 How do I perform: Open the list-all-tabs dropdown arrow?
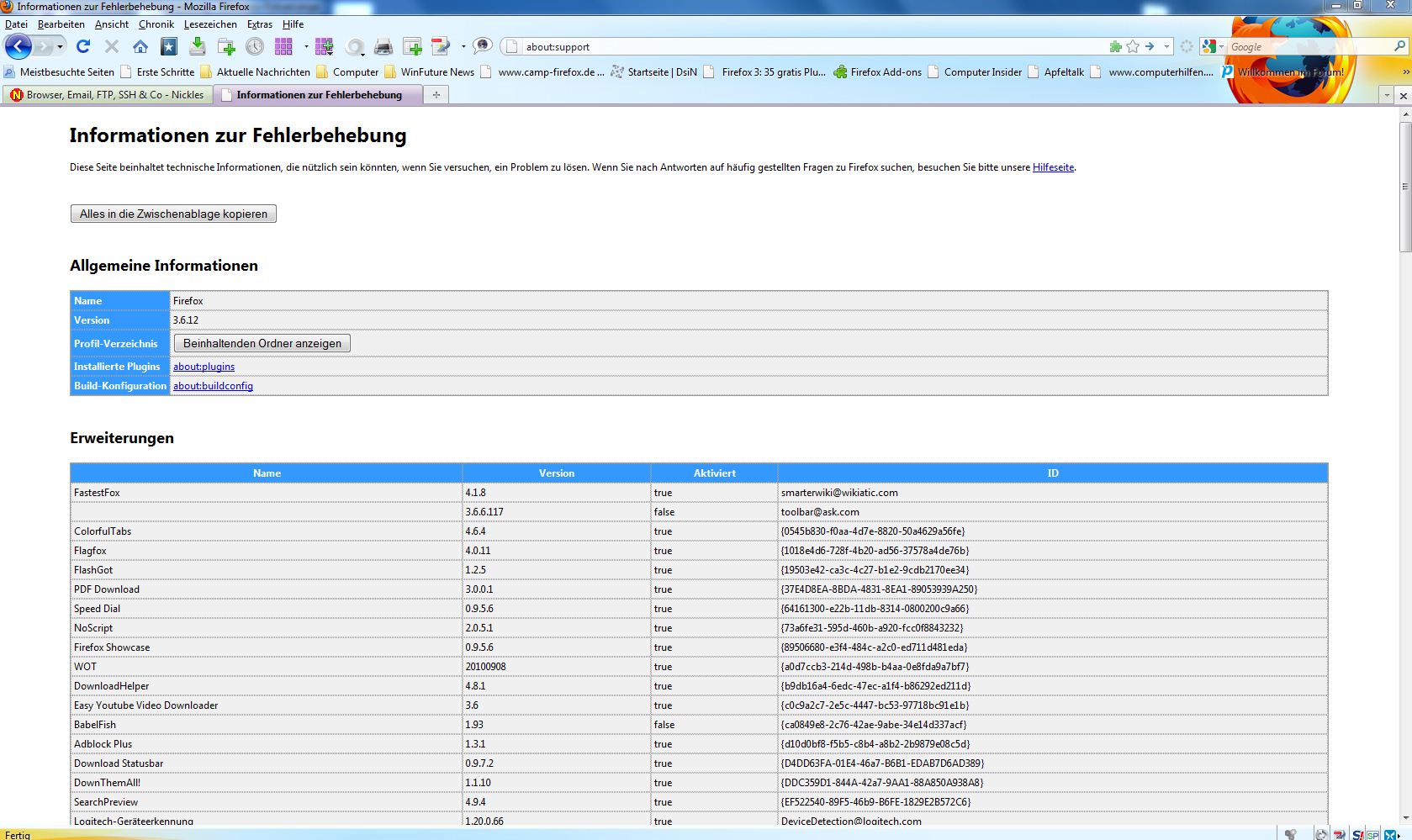[x=1387, y=96]
